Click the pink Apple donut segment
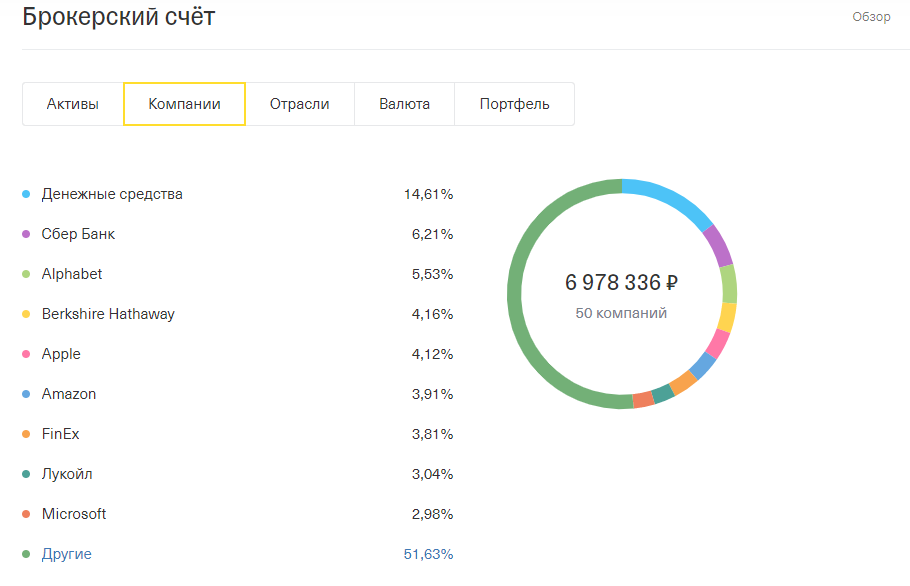 tap(718, 343)
